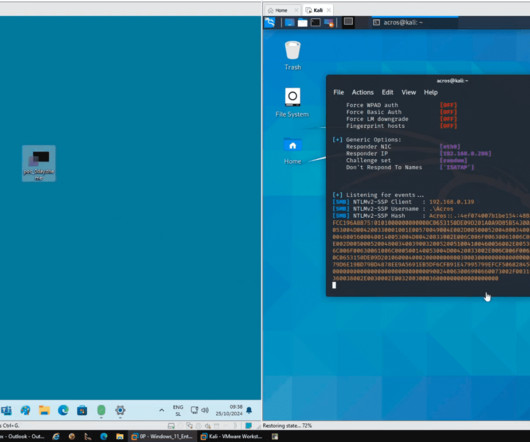Open the file manager icon in Kali panel
The width and height of the screenshot is (530, 442).
click(302, 23)
